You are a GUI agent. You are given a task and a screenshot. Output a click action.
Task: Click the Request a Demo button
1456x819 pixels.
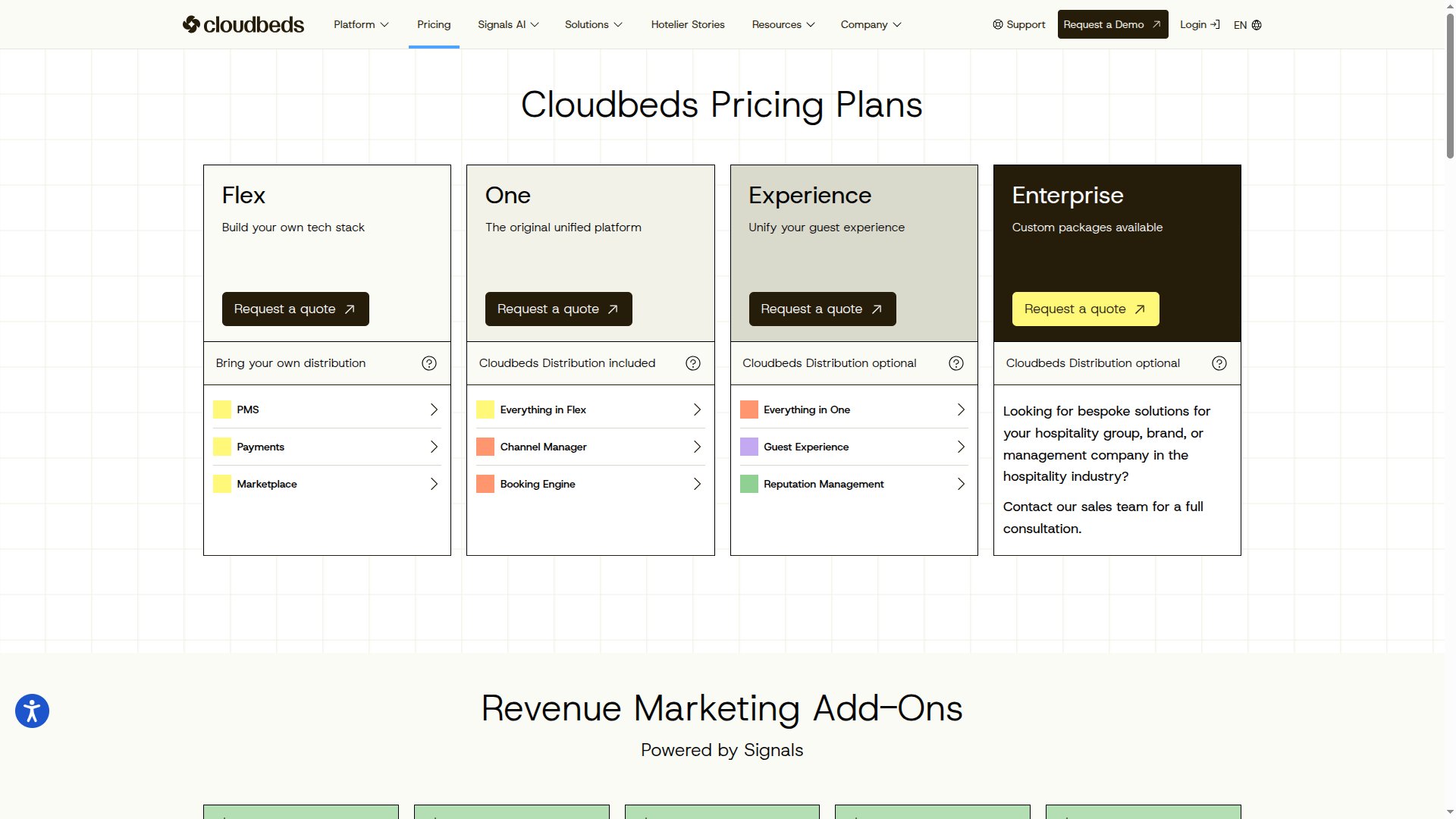[1112, 24]
